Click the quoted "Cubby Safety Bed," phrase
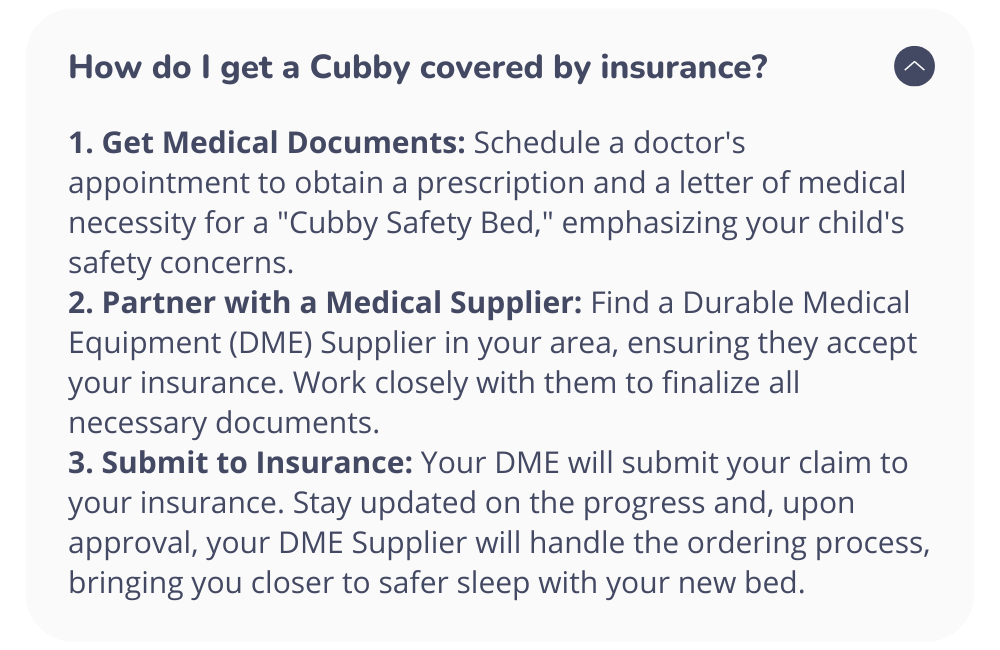Viewport: 1000px width, 650px height. coord(415,223)
